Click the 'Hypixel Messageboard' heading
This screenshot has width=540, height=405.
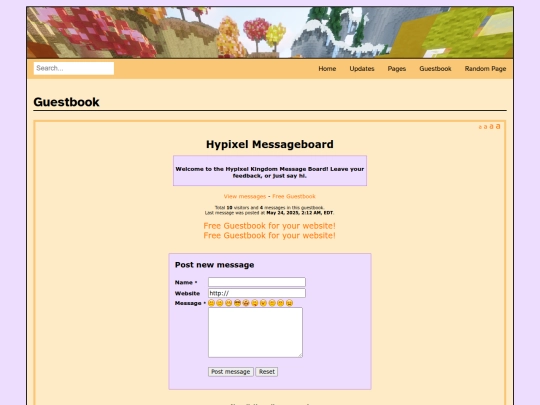[x=270, y=144]
